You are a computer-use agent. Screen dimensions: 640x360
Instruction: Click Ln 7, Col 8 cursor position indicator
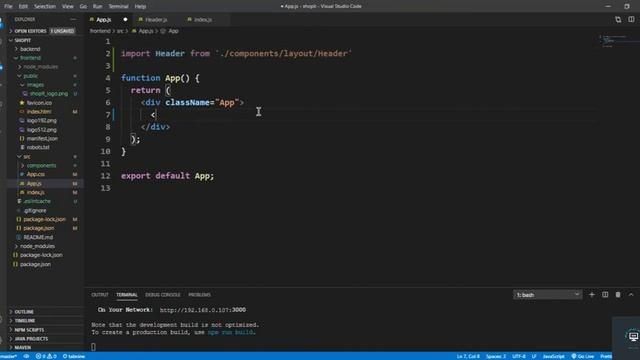[468, 356]
